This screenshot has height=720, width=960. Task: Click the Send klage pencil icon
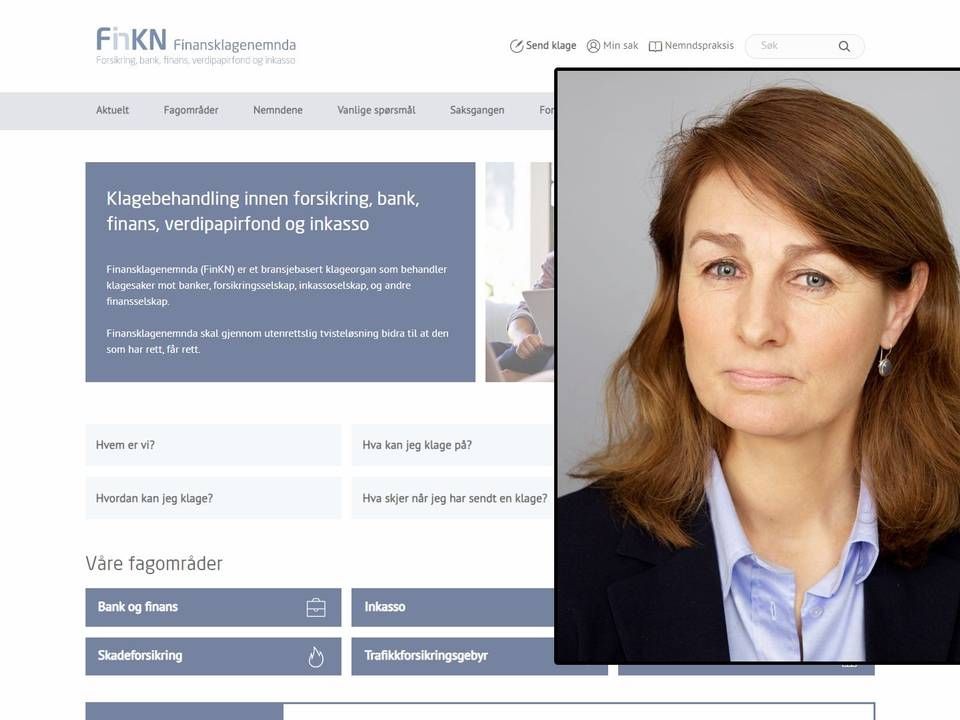(516, 46)
